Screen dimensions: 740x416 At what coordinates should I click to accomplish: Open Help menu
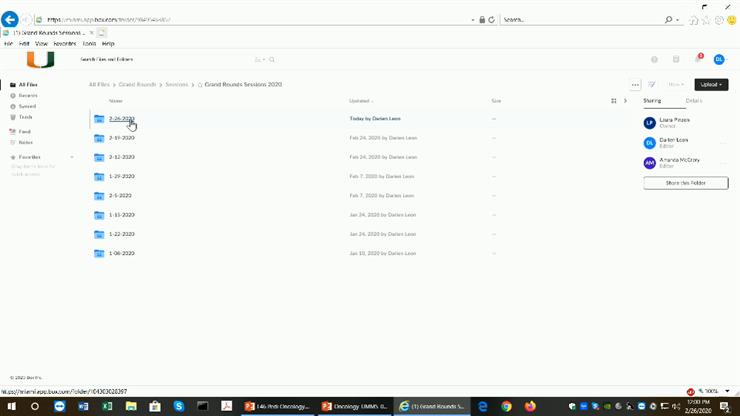tap(108, 43)
